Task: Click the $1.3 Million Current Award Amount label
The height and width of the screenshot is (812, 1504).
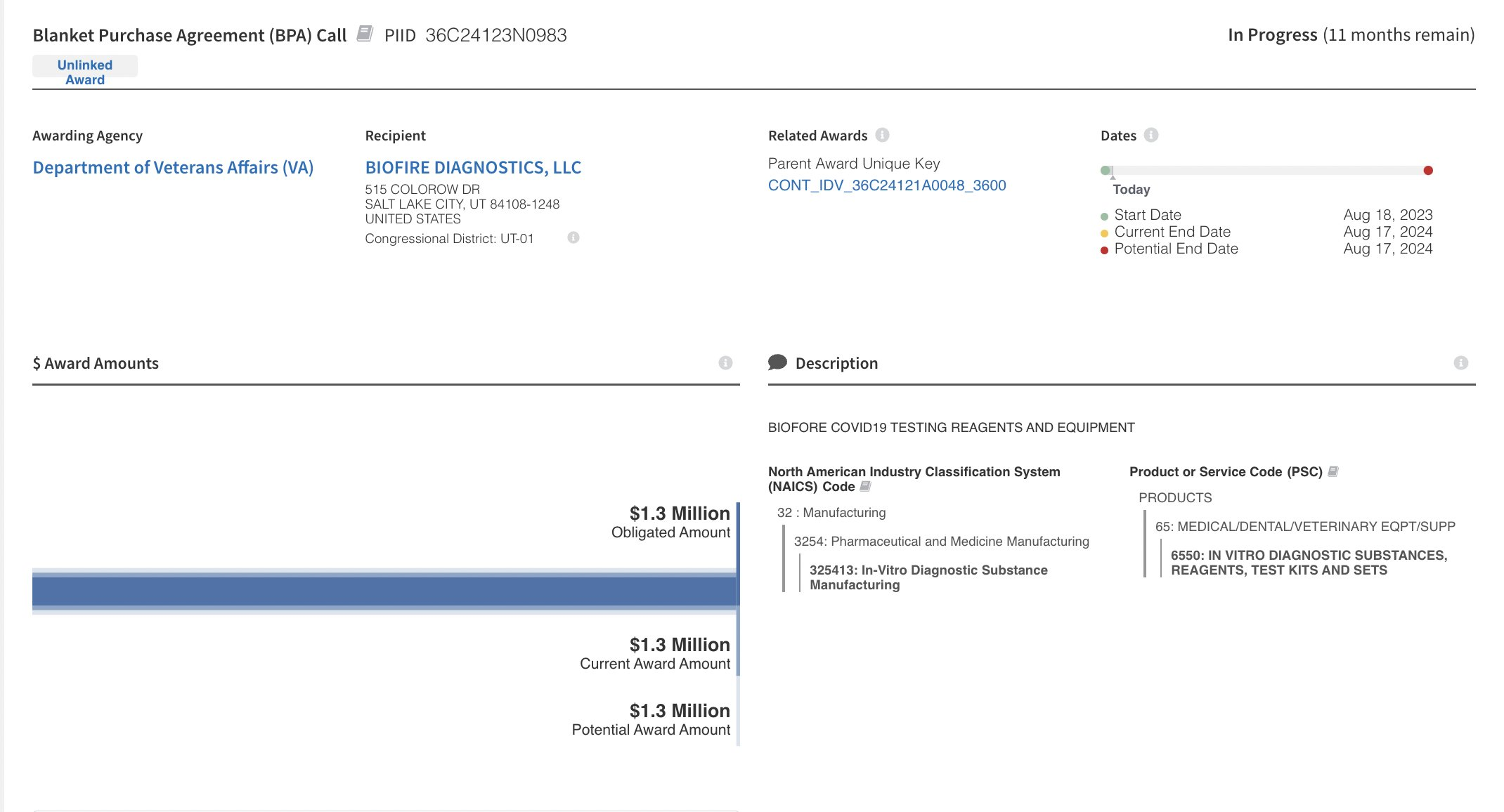Action: click(x=655, y=653)
